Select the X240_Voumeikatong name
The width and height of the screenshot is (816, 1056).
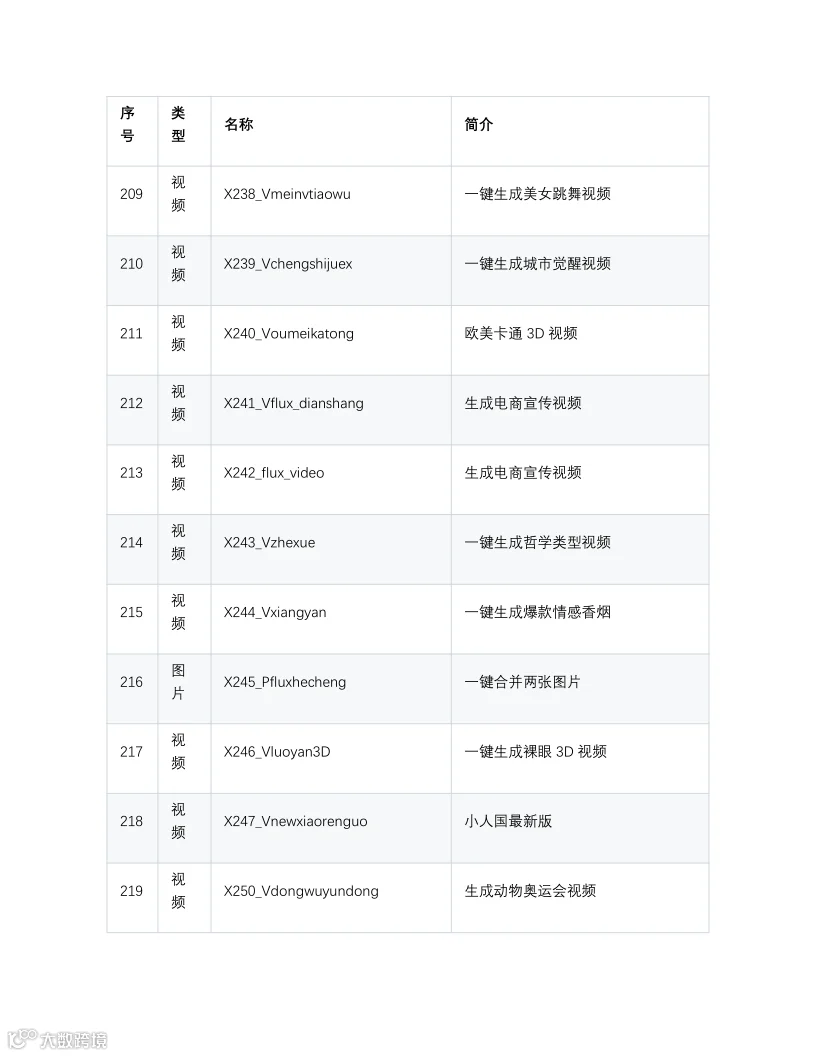click(288, 334)
